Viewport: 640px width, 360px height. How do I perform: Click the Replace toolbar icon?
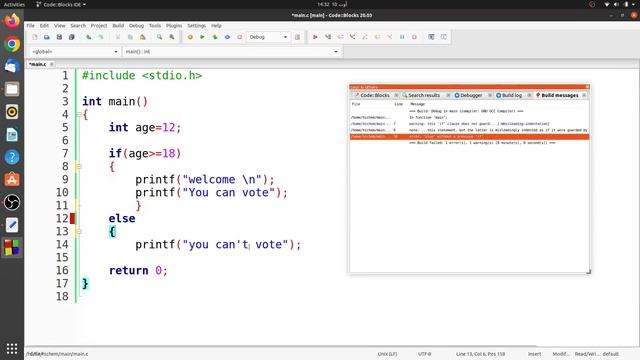point(172,37)
